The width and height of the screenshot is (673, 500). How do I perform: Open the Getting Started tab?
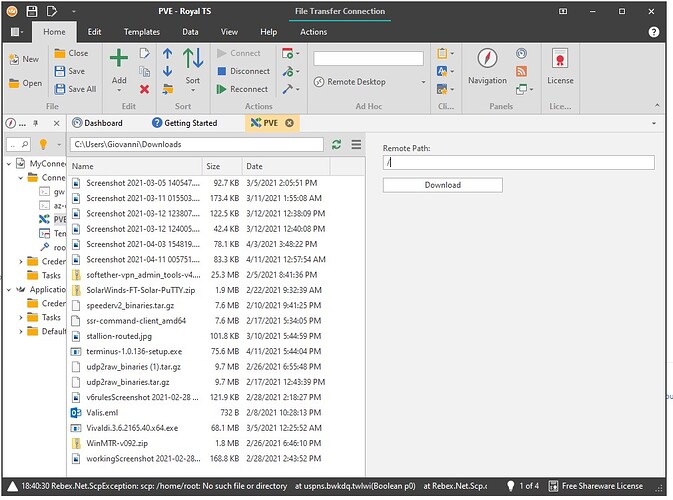[x=190, y=123]
